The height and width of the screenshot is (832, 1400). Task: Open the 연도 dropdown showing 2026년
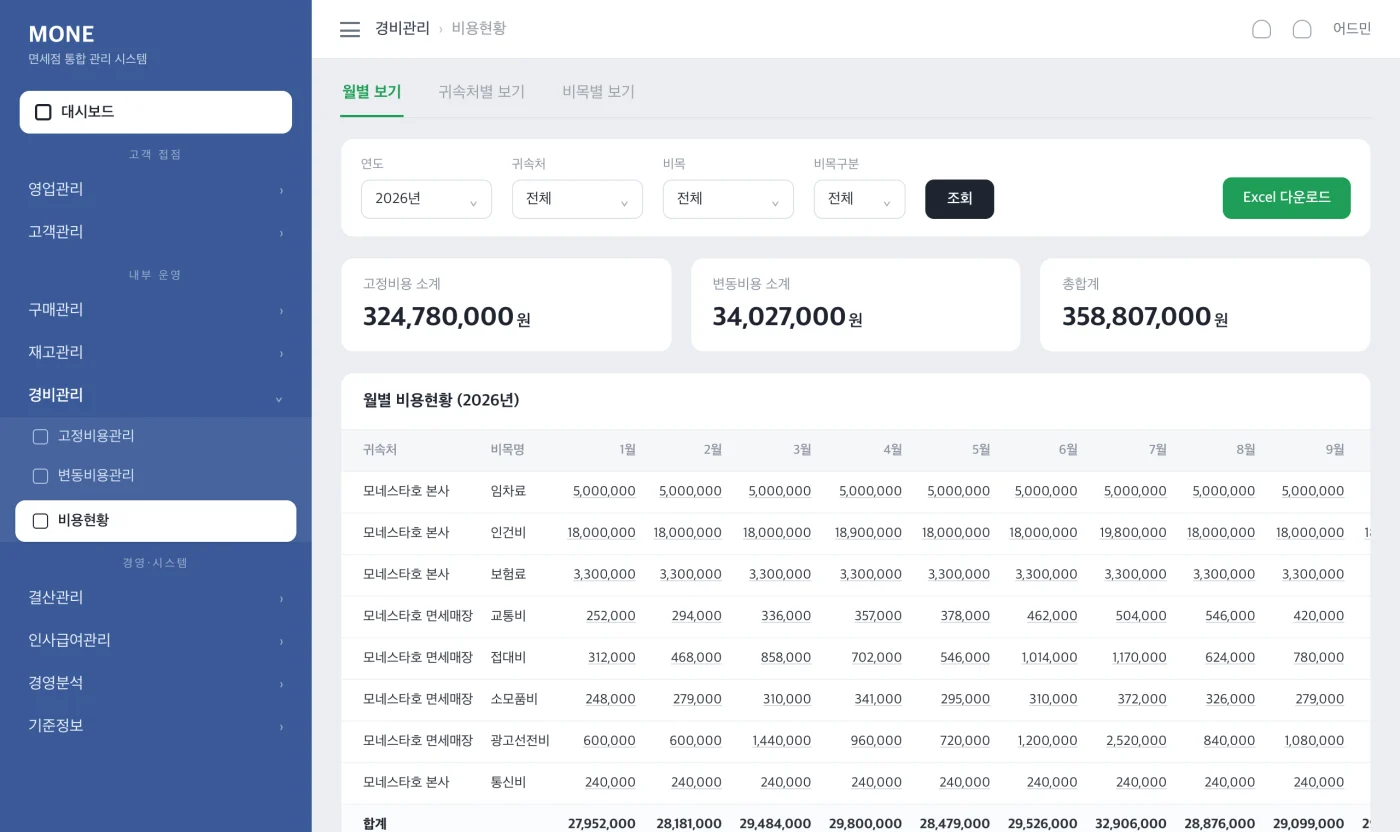426,199
